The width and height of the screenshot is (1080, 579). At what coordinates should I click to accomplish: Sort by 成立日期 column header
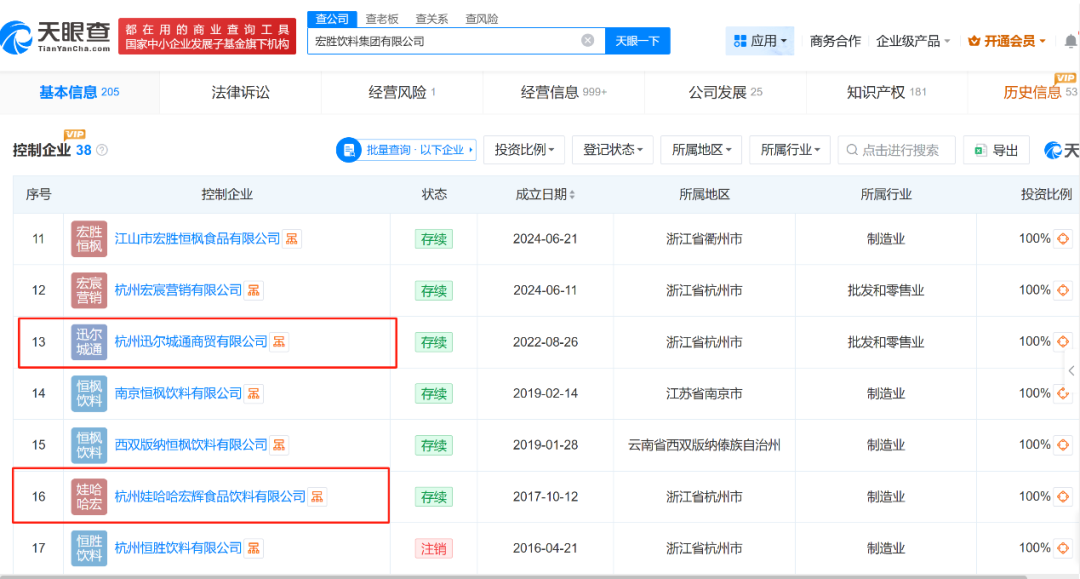click(545, 195)
